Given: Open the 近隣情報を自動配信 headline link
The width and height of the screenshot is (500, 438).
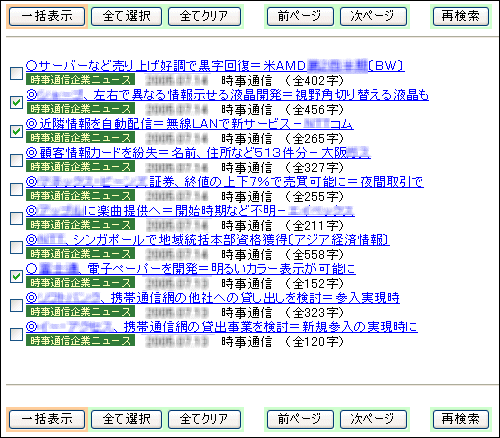Looking at the screenshot, I should pyautogui.click(x=190, y=124).
